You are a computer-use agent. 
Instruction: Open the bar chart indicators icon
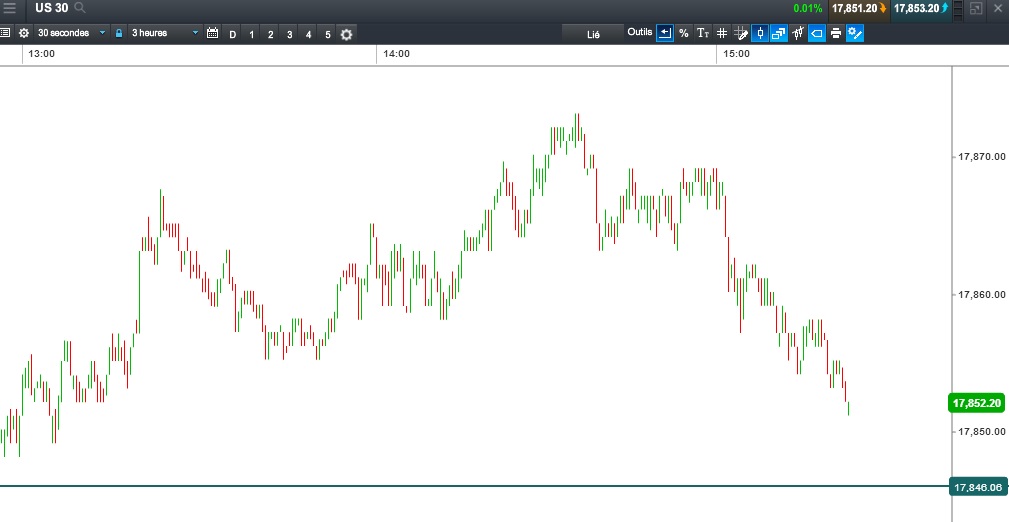pyautogui.click(x=798, y=33)
